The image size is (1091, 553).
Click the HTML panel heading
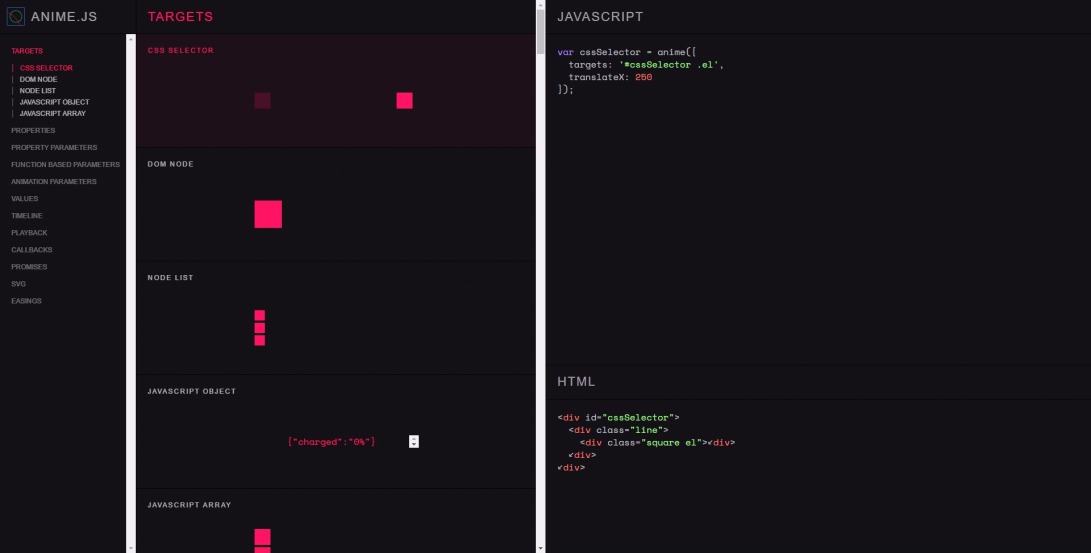point(576,382)
